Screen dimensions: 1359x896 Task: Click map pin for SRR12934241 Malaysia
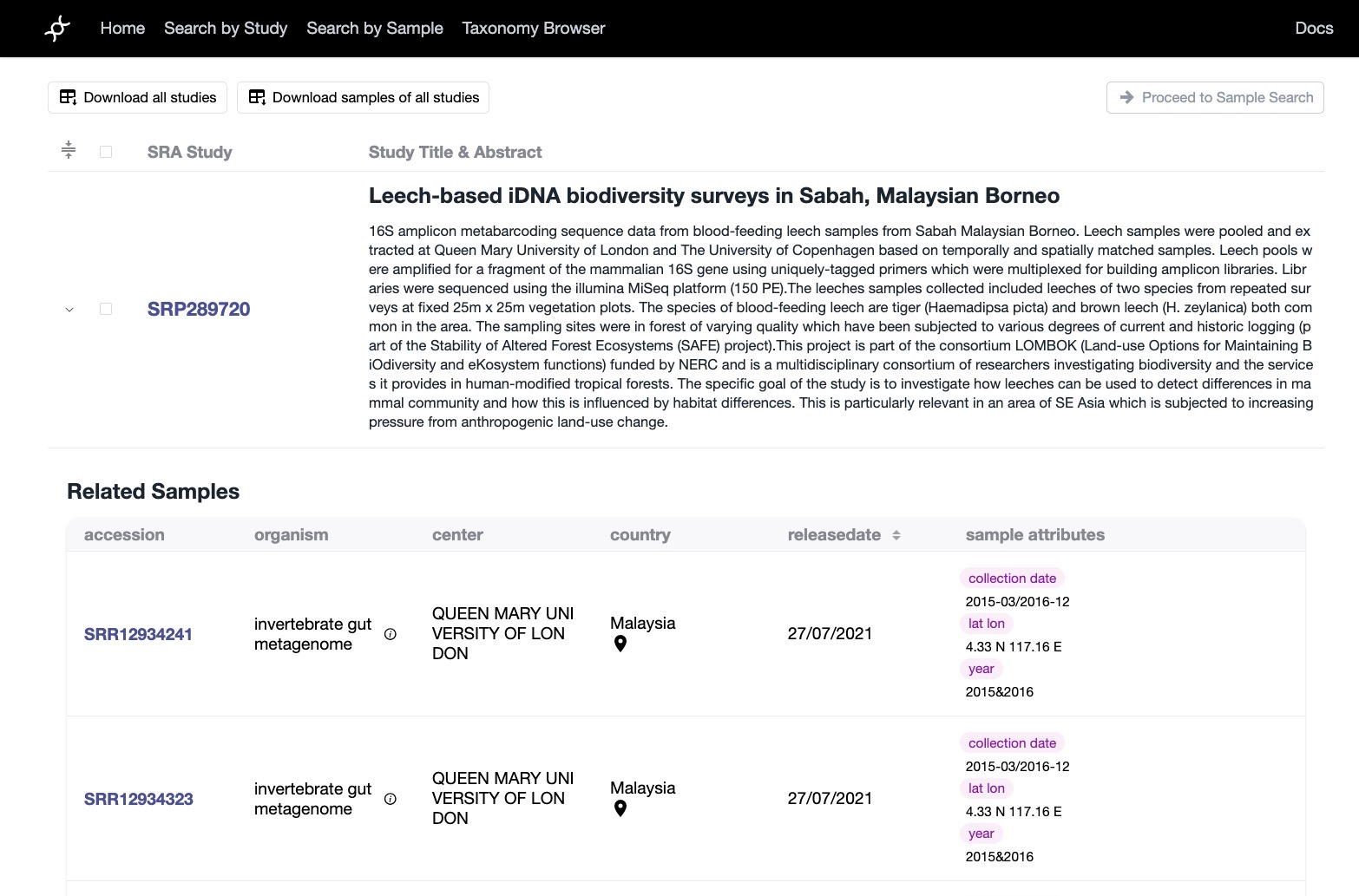(620, 644)
